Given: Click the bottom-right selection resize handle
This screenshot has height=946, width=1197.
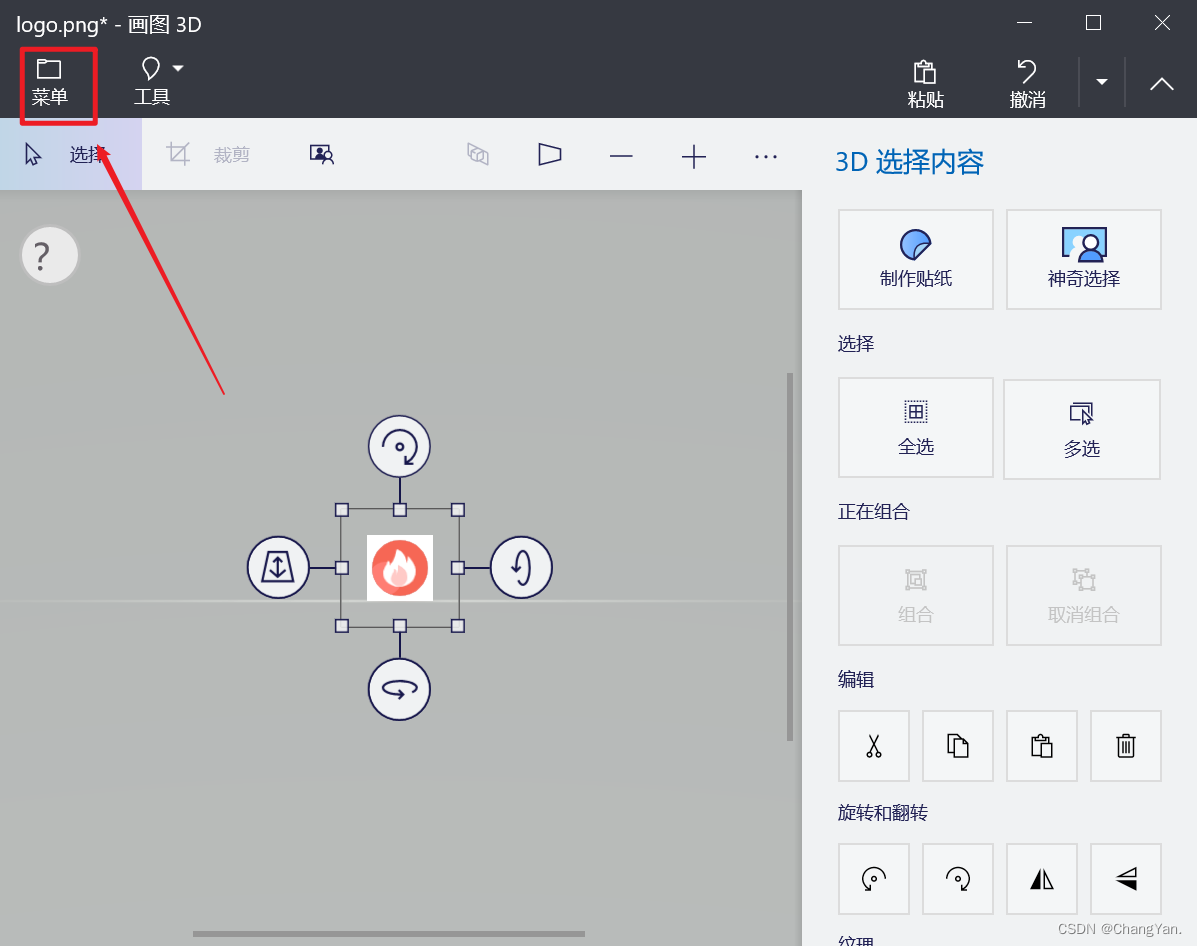Looking at the screenshot, I should [457, 626].
